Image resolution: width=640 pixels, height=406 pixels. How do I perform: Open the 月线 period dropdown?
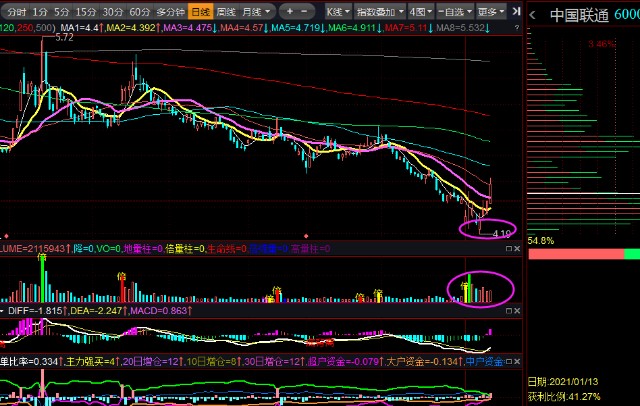pos(254,11)
